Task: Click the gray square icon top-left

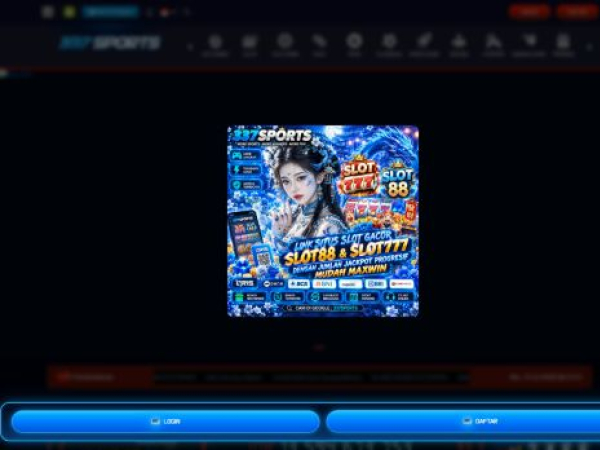Action: pos(47,12)
